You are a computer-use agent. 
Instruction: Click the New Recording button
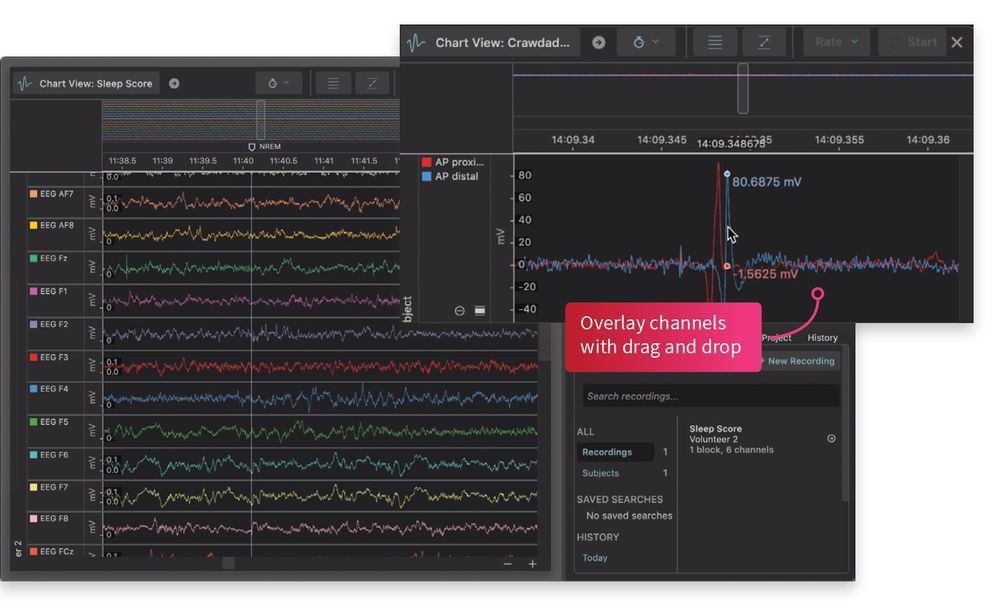pyautogui.click(x=797, y=361)
